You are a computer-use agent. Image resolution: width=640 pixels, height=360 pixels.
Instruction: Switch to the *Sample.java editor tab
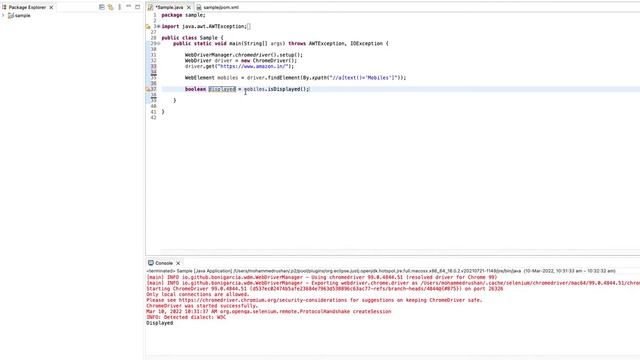tap(169, 7)
